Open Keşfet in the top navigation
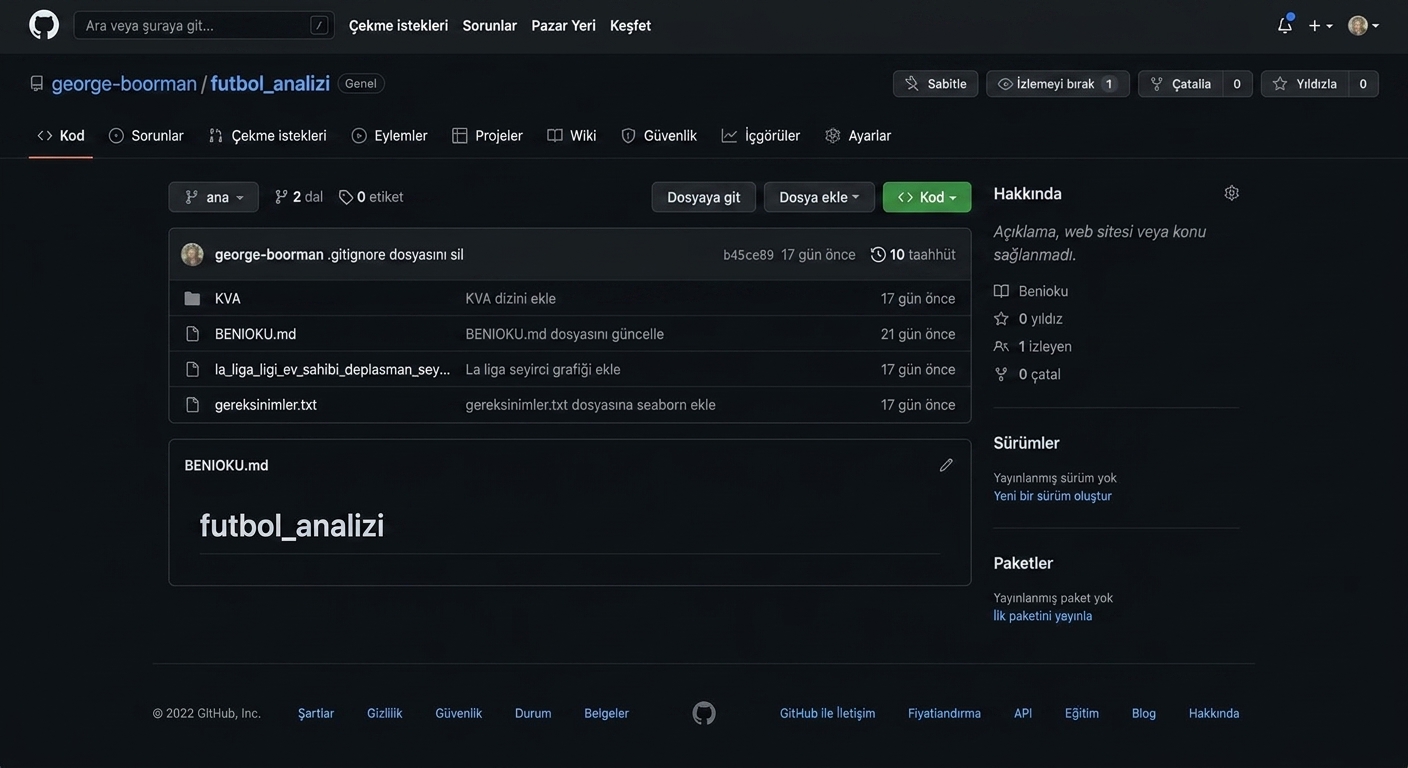Viewport: 1408px width, 768px height. [630, 25]
